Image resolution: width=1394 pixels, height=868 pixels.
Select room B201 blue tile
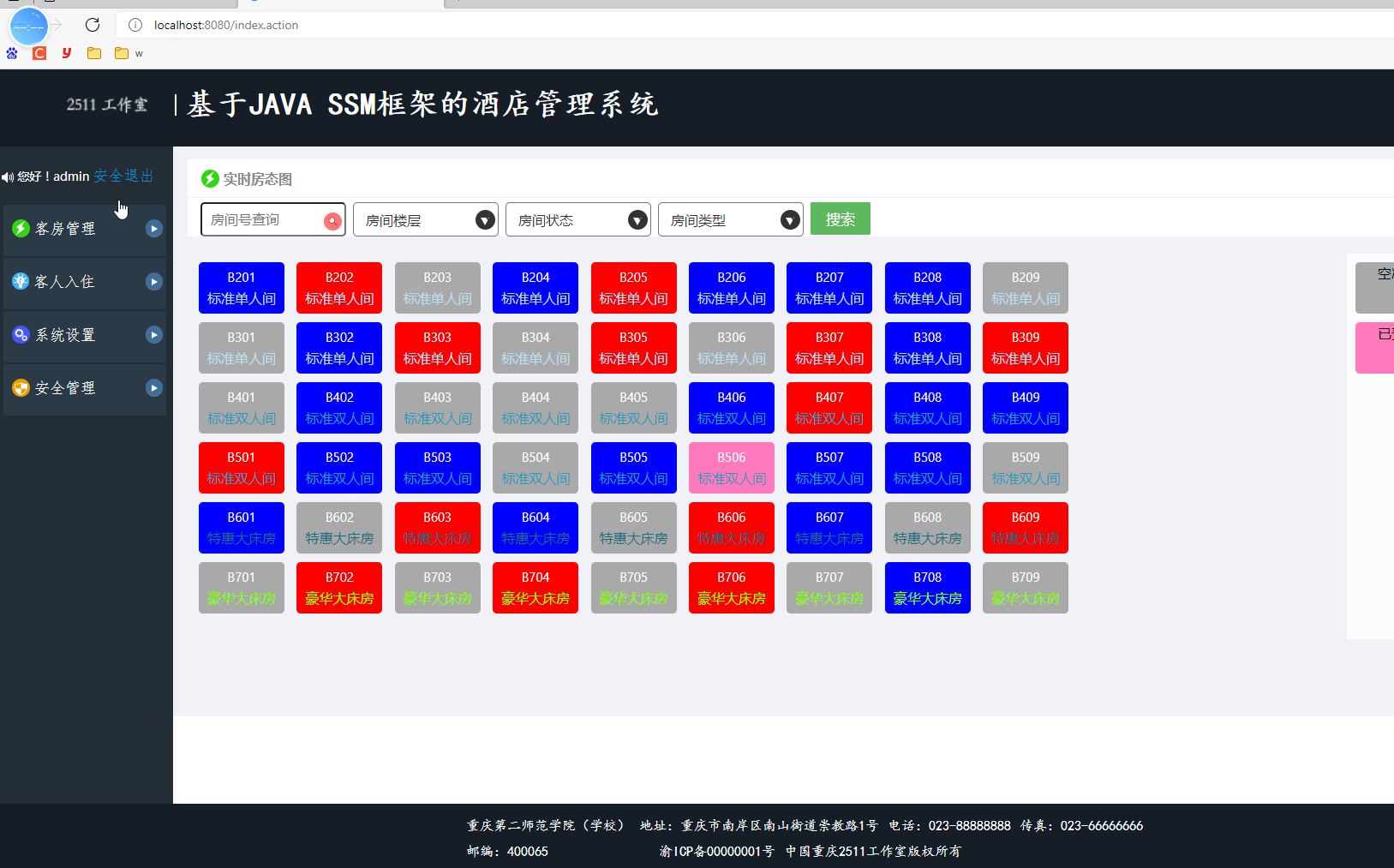tap(242, 288)
